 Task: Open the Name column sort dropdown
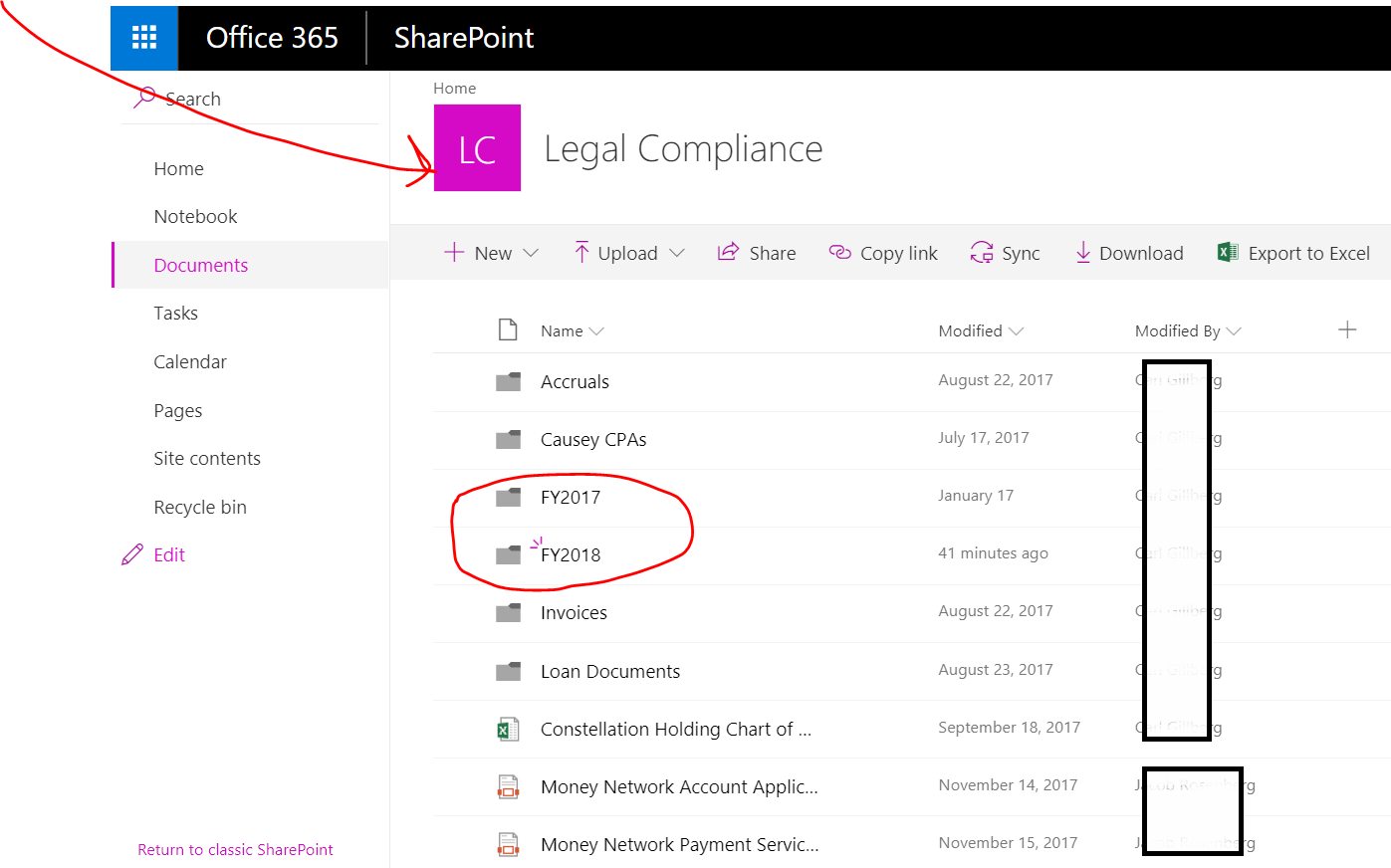(596, 331)
